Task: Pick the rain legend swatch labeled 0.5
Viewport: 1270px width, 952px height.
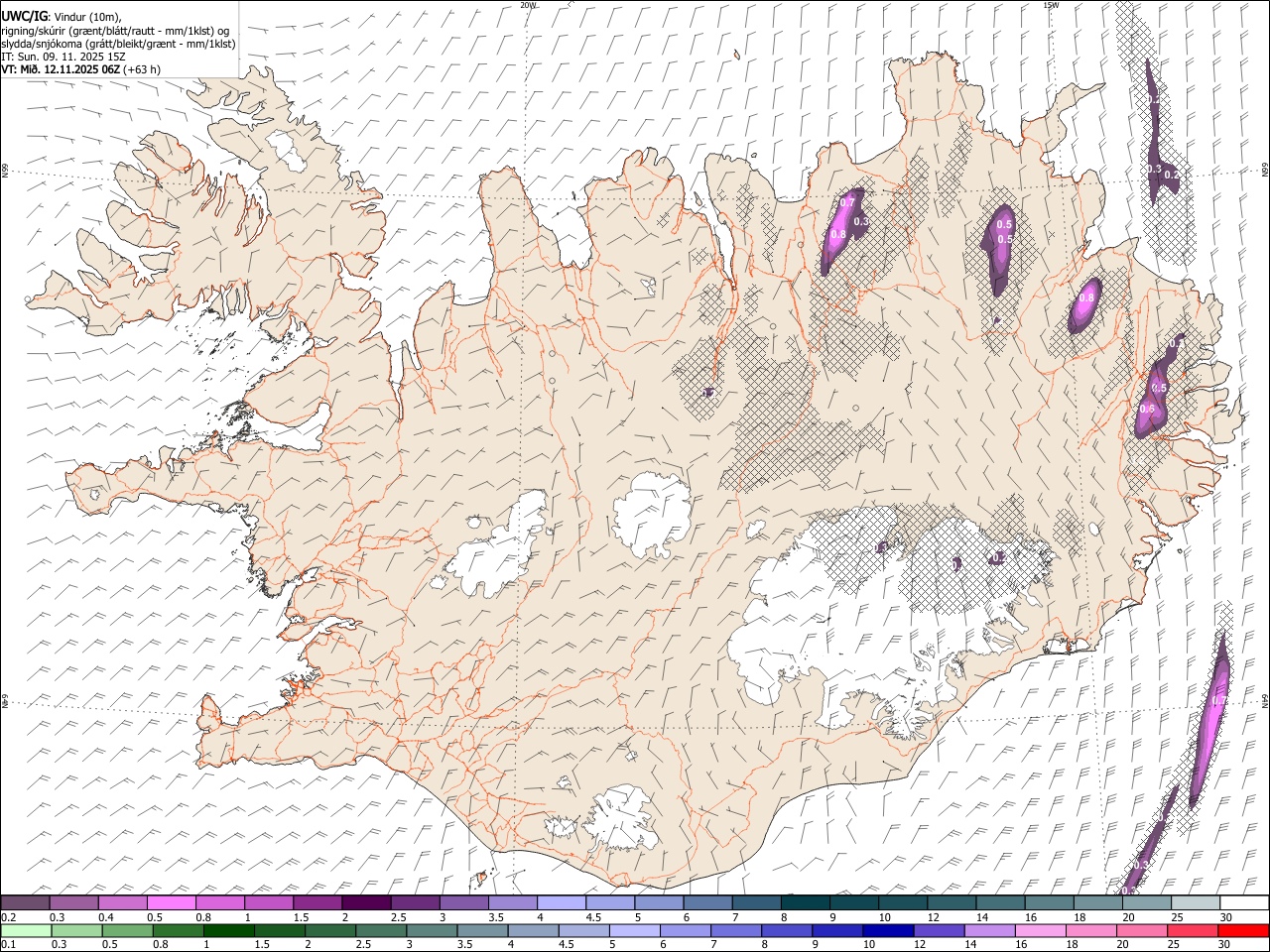Action: coord(128,930)
